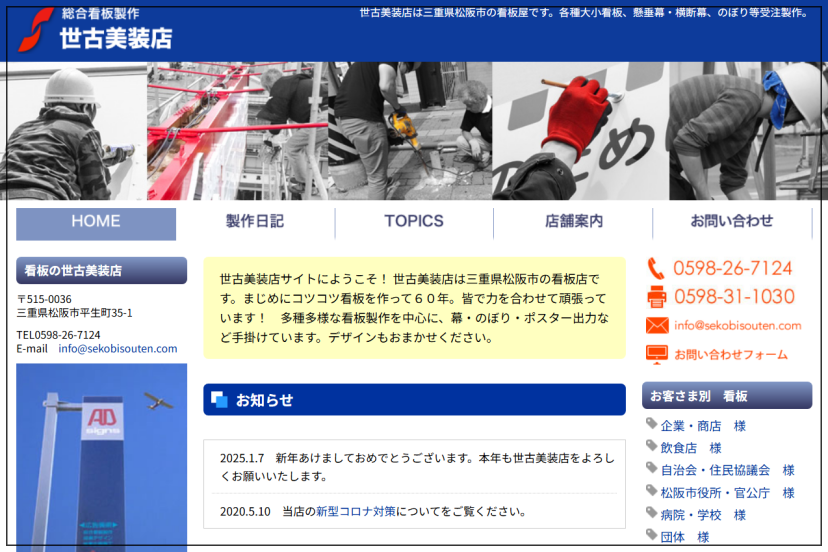The image size is (828, 552).
Task: Click the blue squares icon beside お知らせ
Action: [220, 400]
